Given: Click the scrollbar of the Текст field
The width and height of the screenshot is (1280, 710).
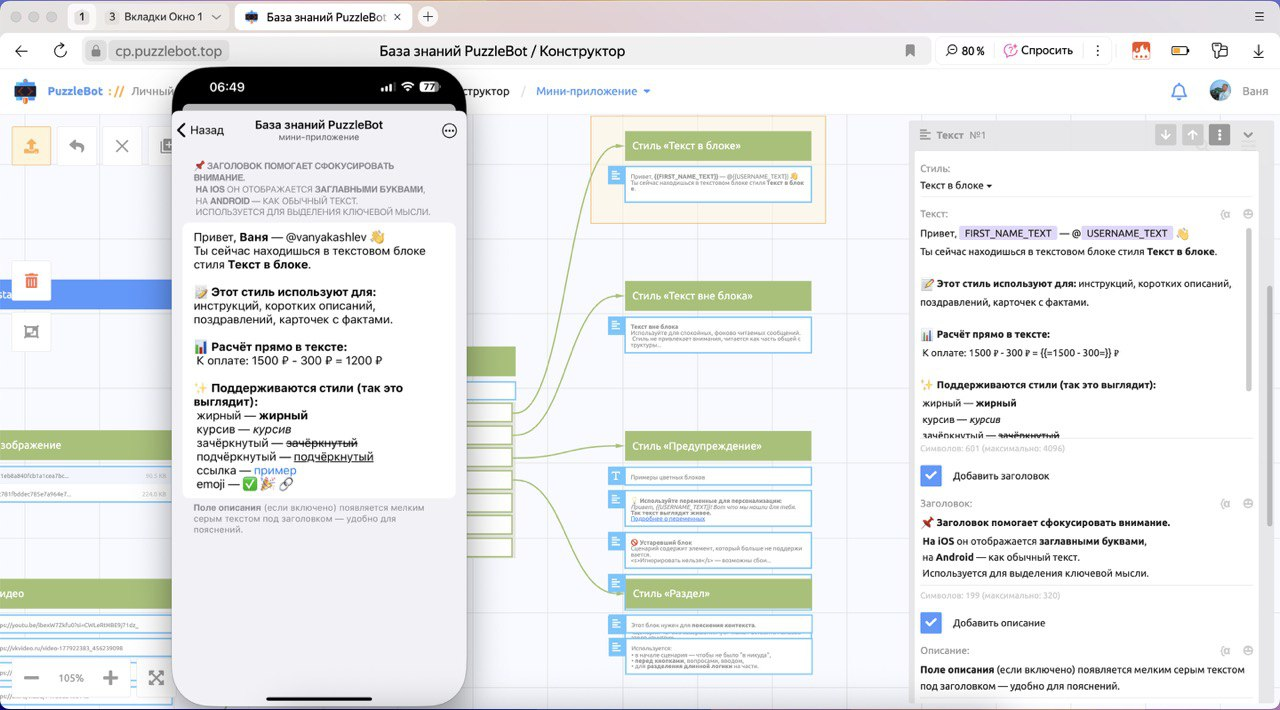Looking at the screenshot, I should pyautogui.click(x=1249, y=310).
